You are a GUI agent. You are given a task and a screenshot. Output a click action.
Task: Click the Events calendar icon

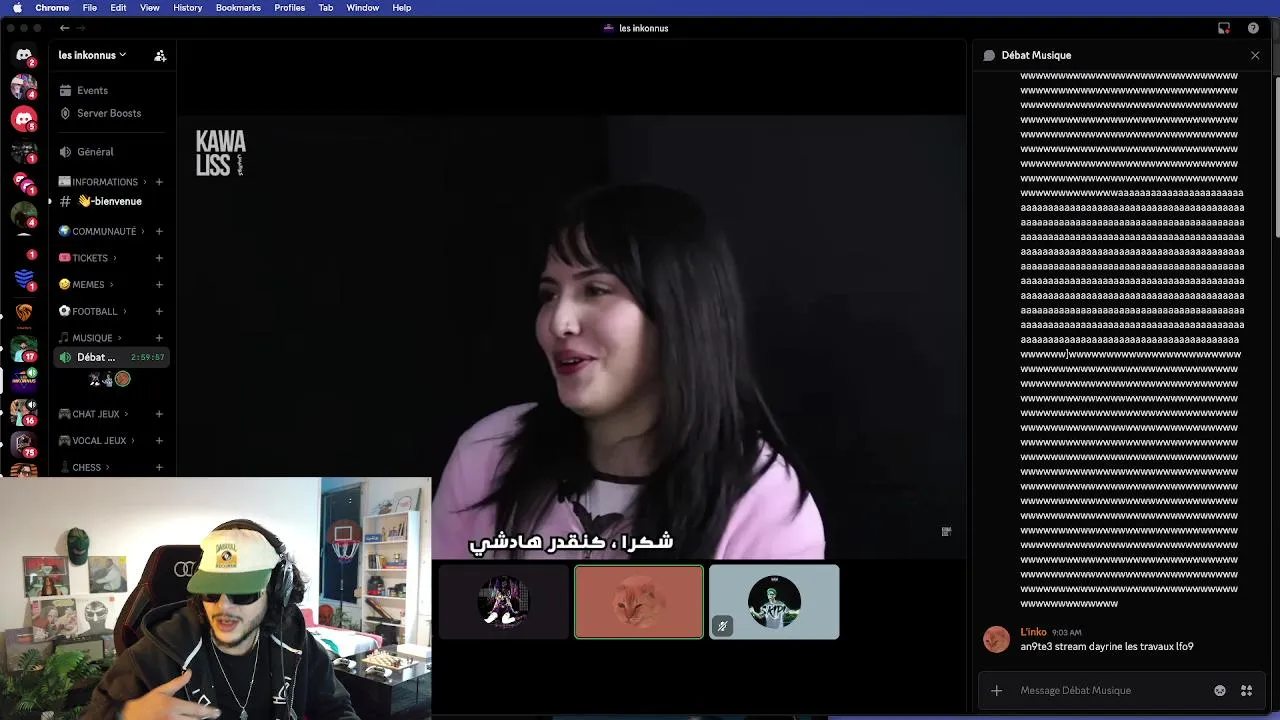65,90
